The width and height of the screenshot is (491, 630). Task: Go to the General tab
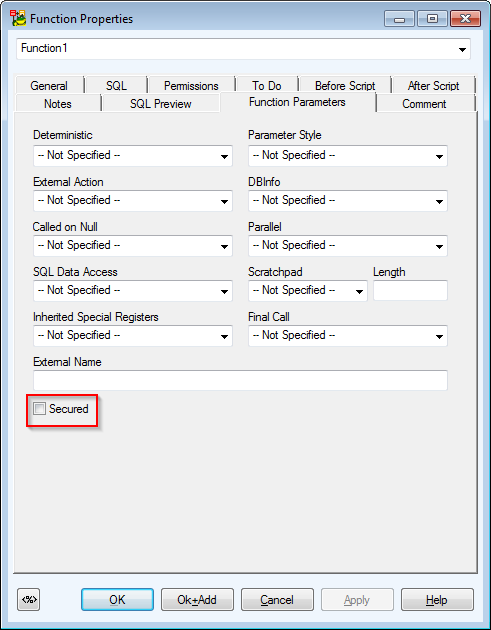[x=49, y=85]
